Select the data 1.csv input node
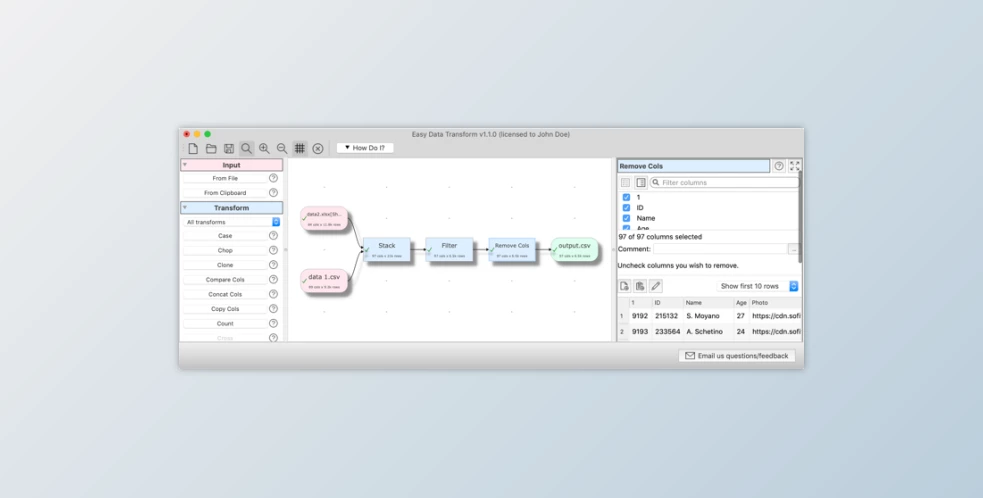983x498 pixels. tap(324, 280)
